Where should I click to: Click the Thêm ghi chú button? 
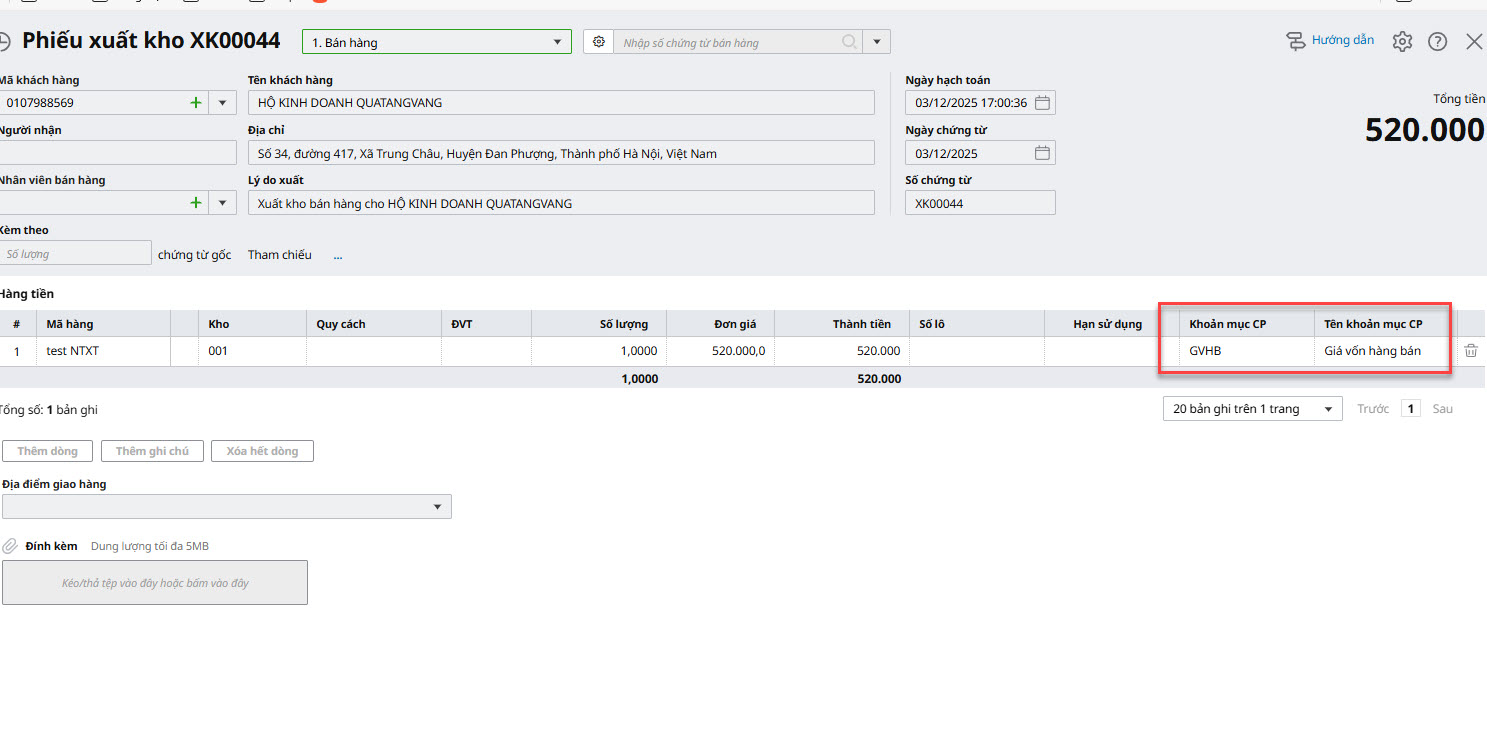pos(152,451)
